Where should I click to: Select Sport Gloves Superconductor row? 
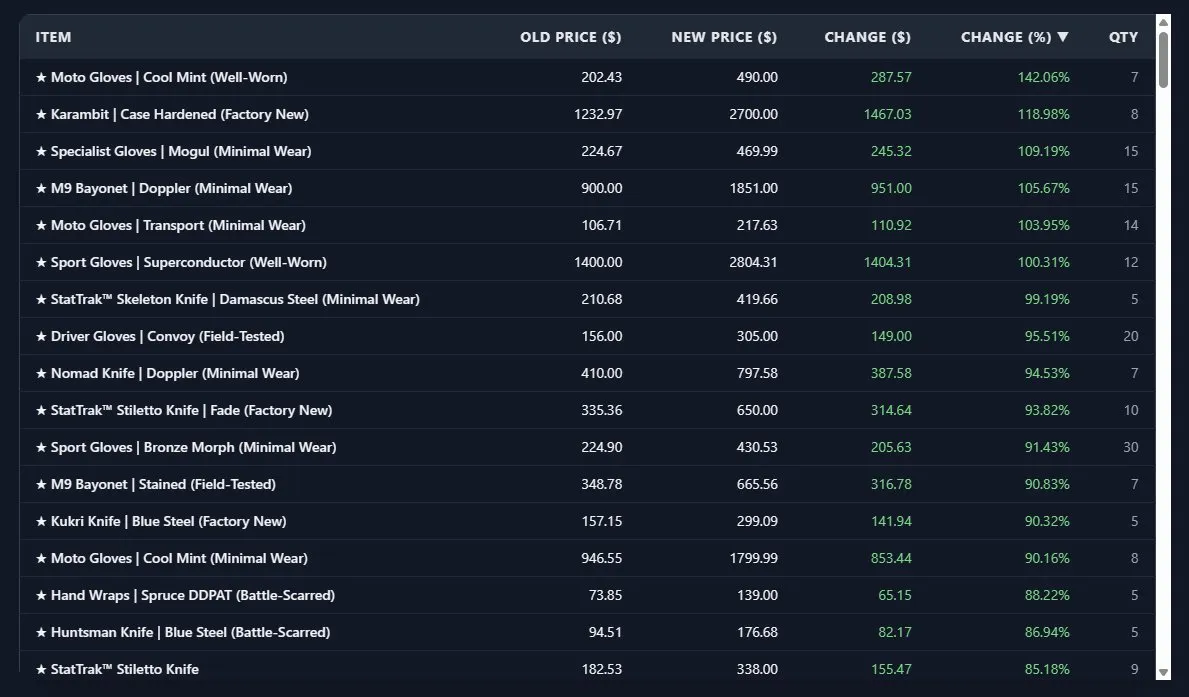pyautogui.click(x=587, y=262)
